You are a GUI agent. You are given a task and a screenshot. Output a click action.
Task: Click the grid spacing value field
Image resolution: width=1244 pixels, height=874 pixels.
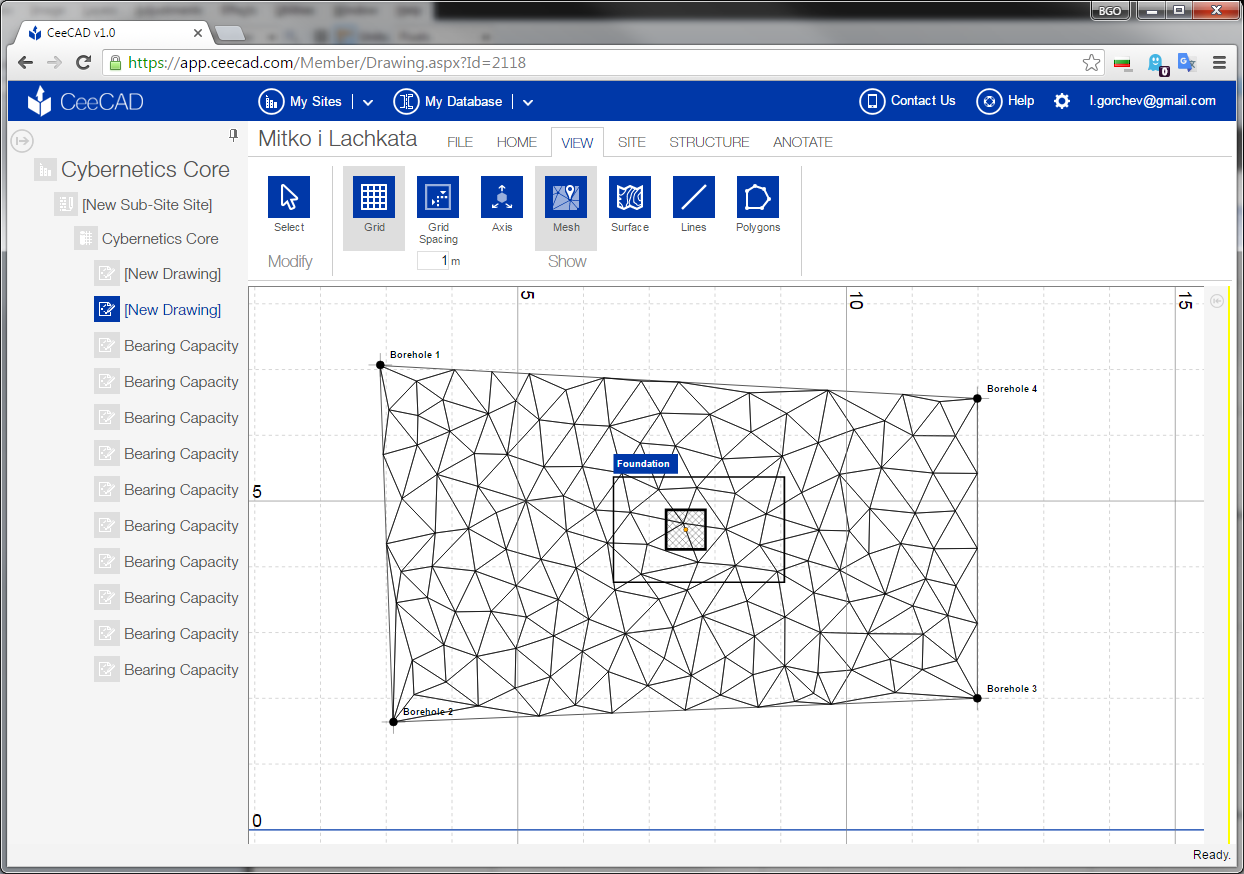click(433, 261)
